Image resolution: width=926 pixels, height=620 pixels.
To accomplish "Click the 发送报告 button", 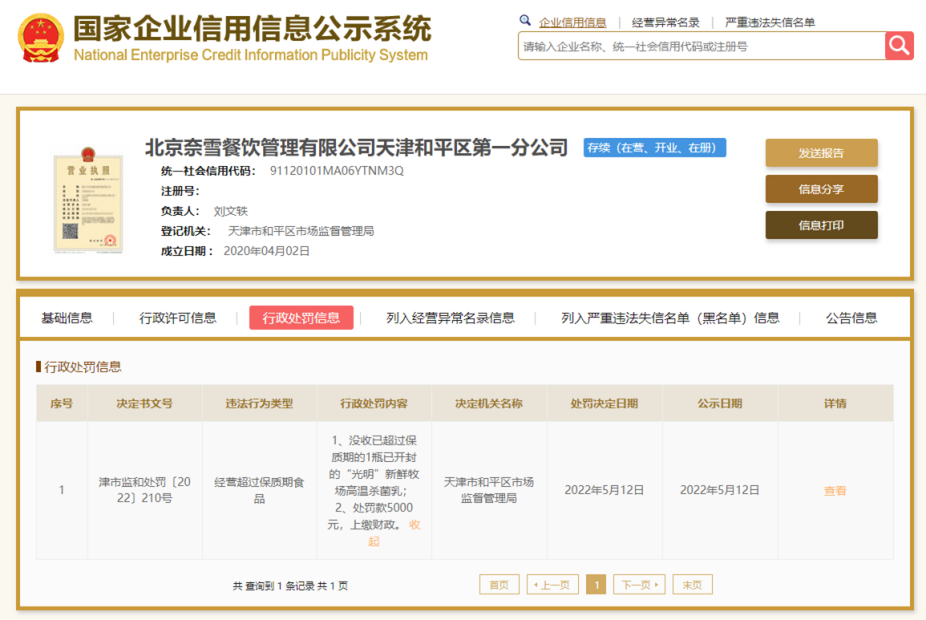I will coord(821,153).
